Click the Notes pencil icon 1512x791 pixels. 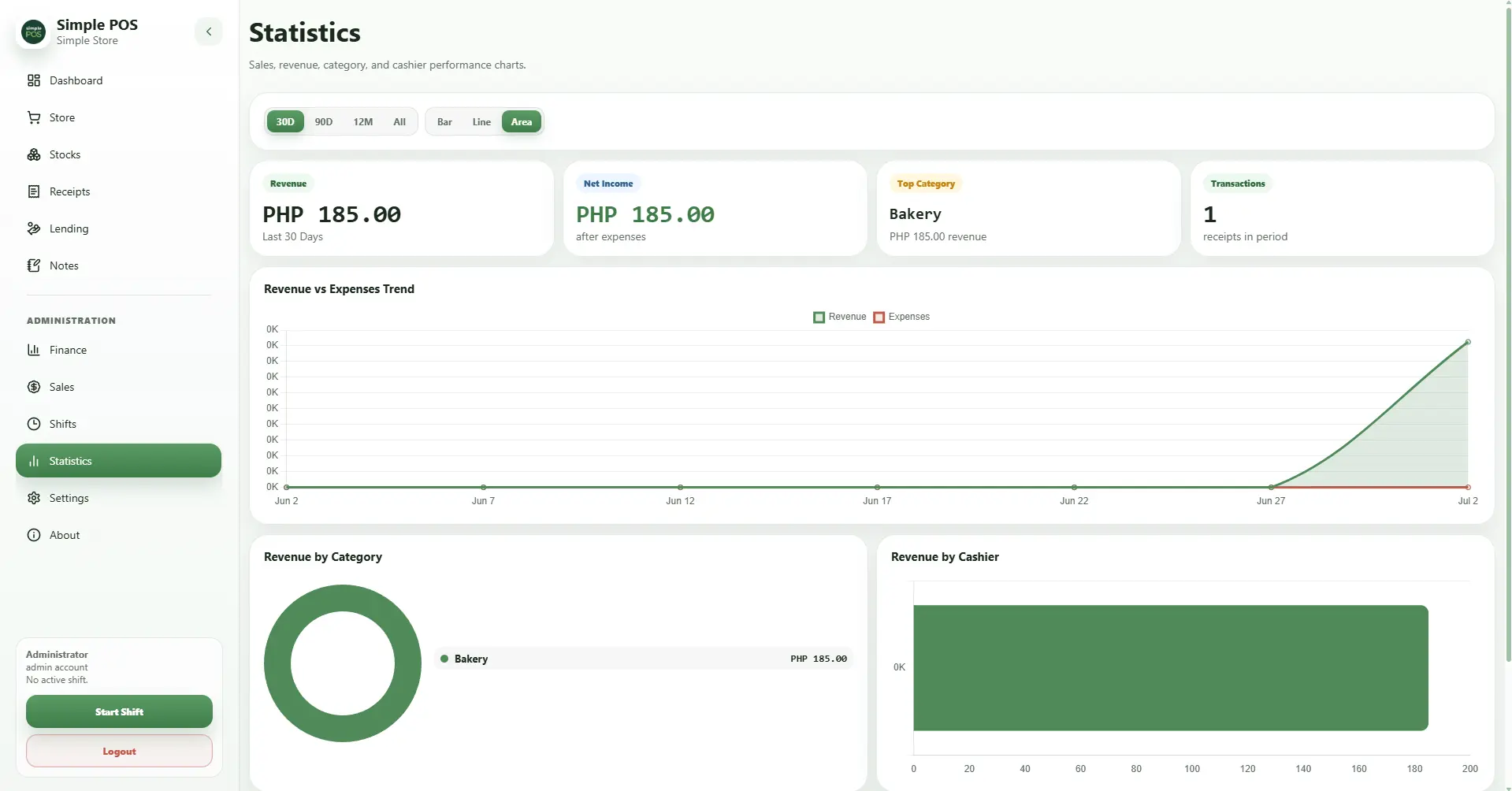tap(34, 266)
